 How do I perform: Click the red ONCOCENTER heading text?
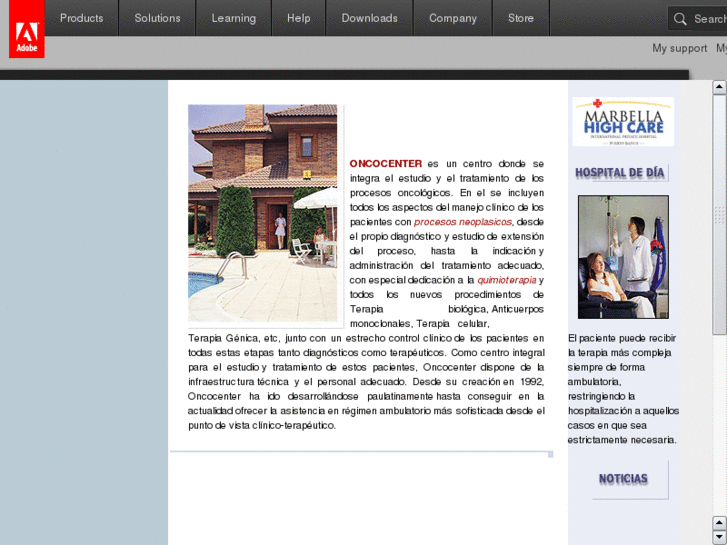386,164
